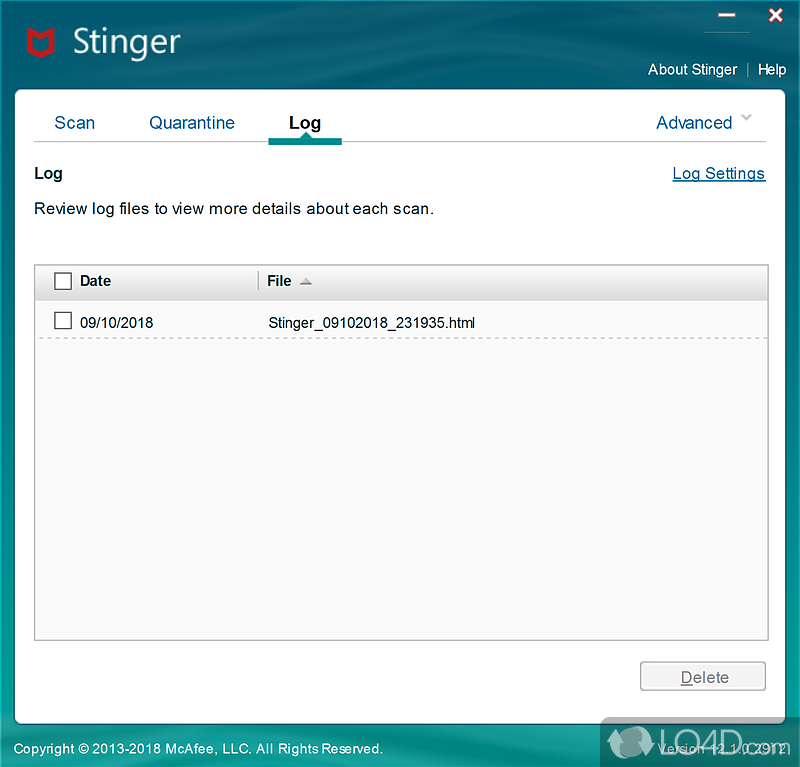Select the Log tab
Screen dimensions: 800x767
point(305,123)
